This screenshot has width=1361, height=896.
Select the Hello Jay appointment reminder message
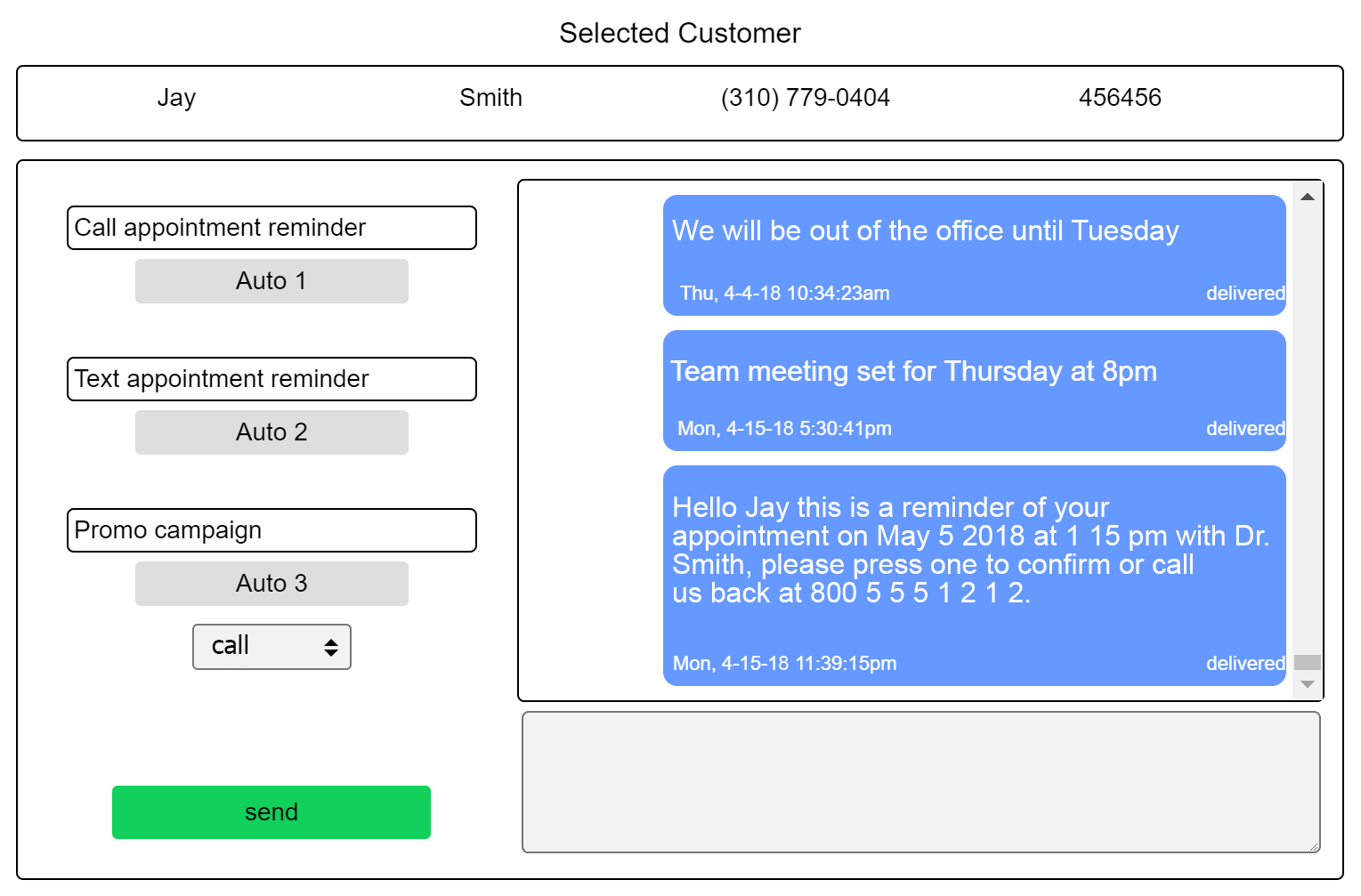[x=974, y=575]
